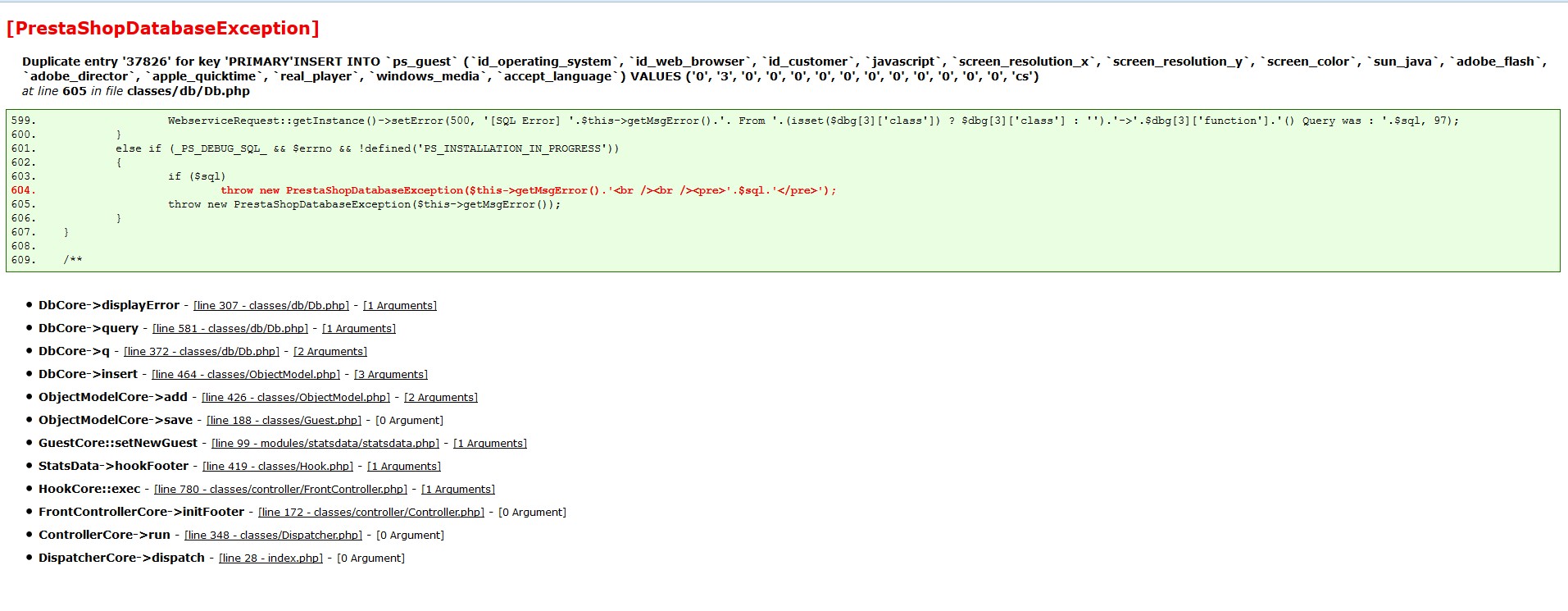This screenshot has height=611, width=1568.
Task: Open the 'line 172 - classes/controller/Controller.php' link
Action: coord(371,512)
